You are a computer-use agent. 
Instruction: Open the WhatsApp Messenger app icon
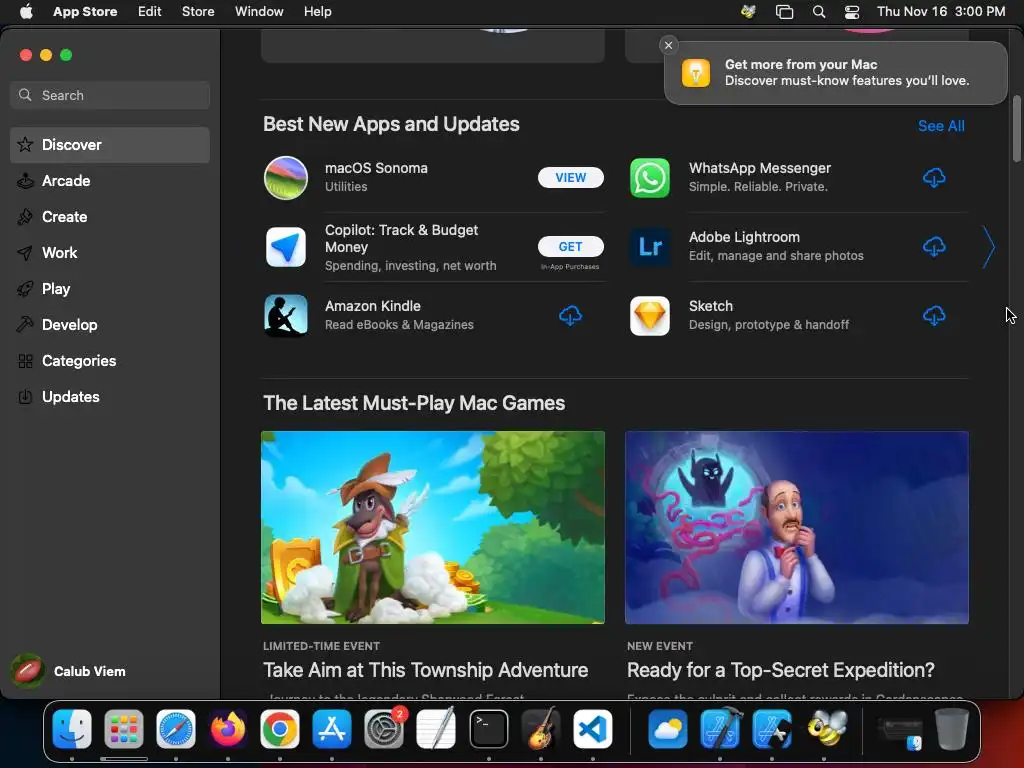[x=649, y=178]
